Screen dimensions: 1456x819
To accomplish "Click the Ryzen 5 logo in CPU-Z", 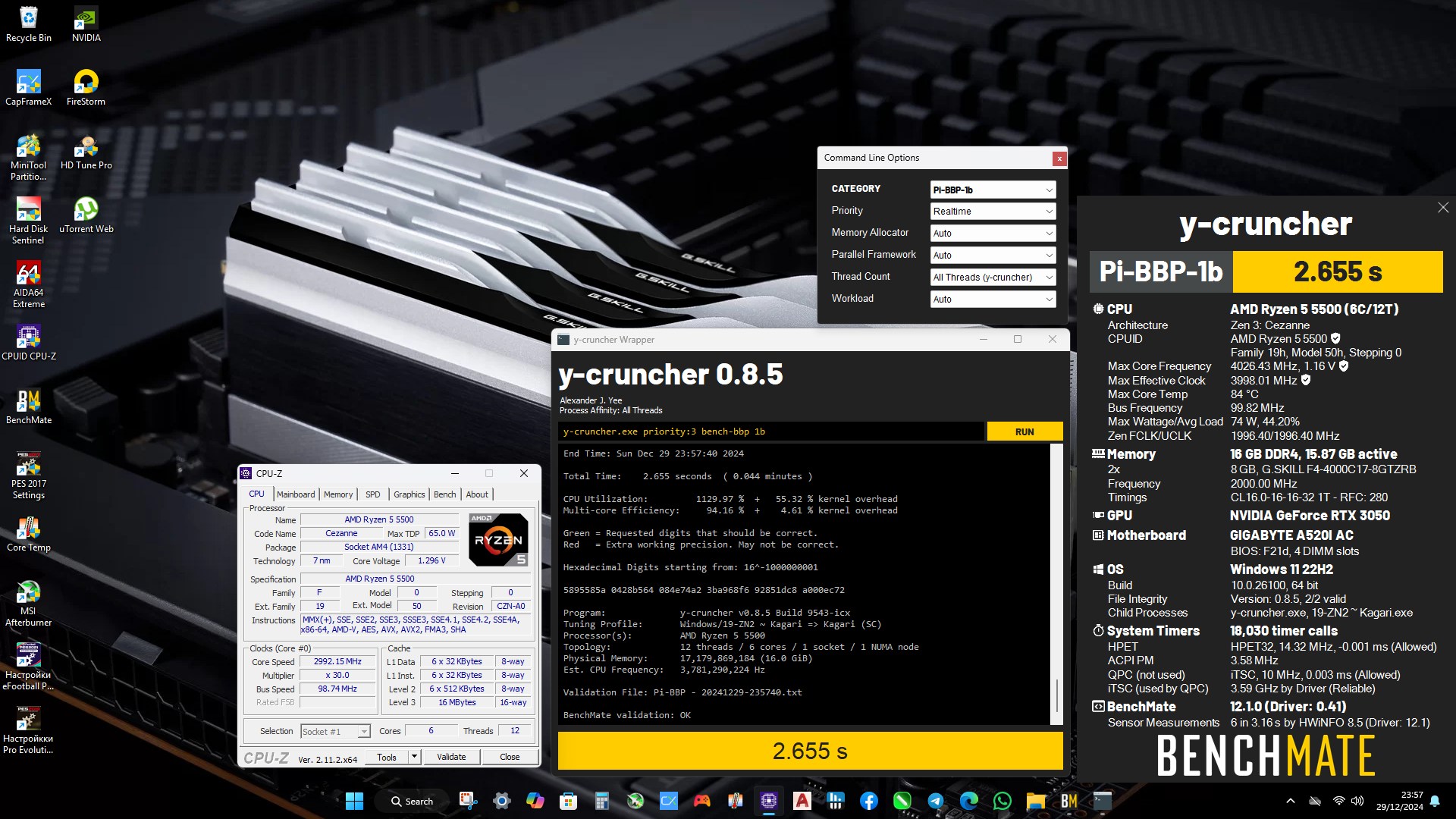I will (x=498, y=540).
